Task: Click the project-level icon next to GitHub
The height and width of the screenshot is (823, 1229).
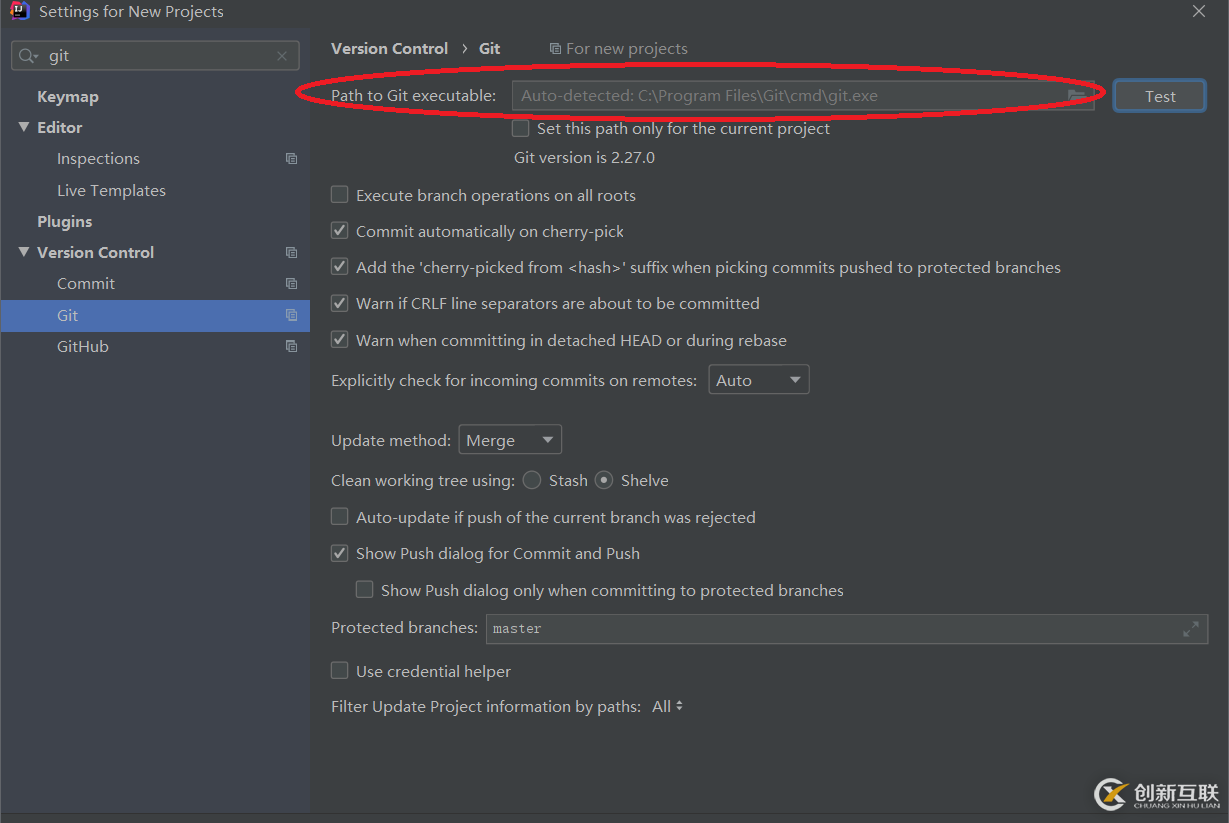Action: 291,346
